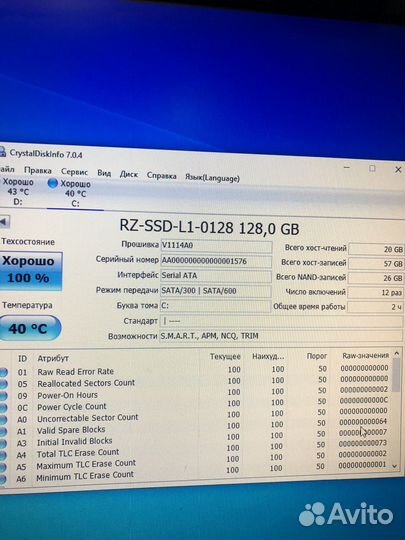Click the Текущее column header
Screen dimensions: 405x540
tap(225, 356)
